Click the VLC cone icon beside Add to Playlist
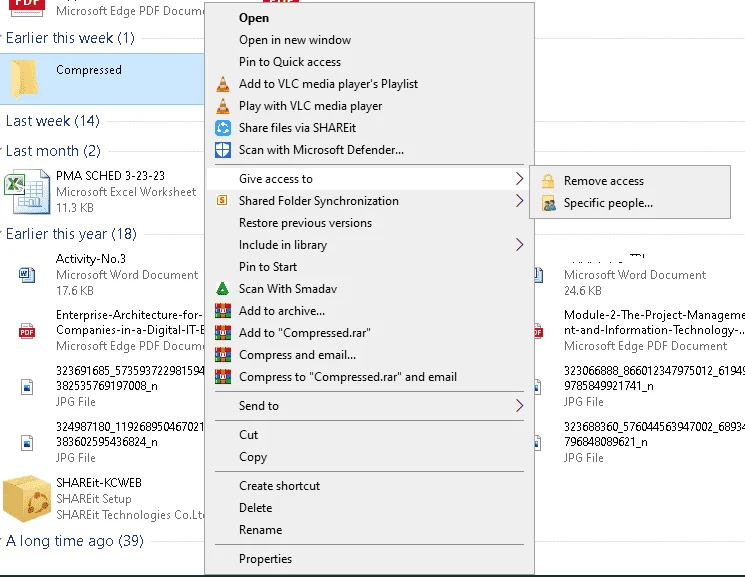745x577 pixels. point(222,84)
